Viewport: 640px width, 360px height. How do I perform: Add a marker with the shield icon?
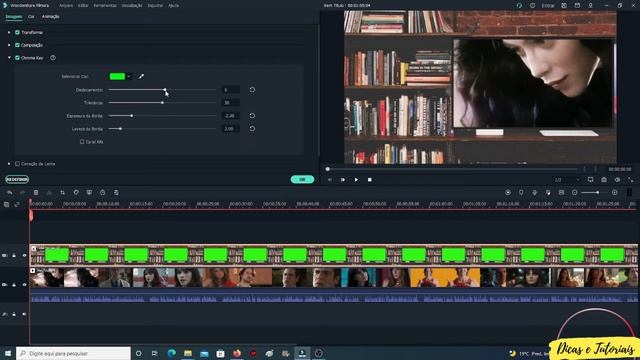pos(521,192)
